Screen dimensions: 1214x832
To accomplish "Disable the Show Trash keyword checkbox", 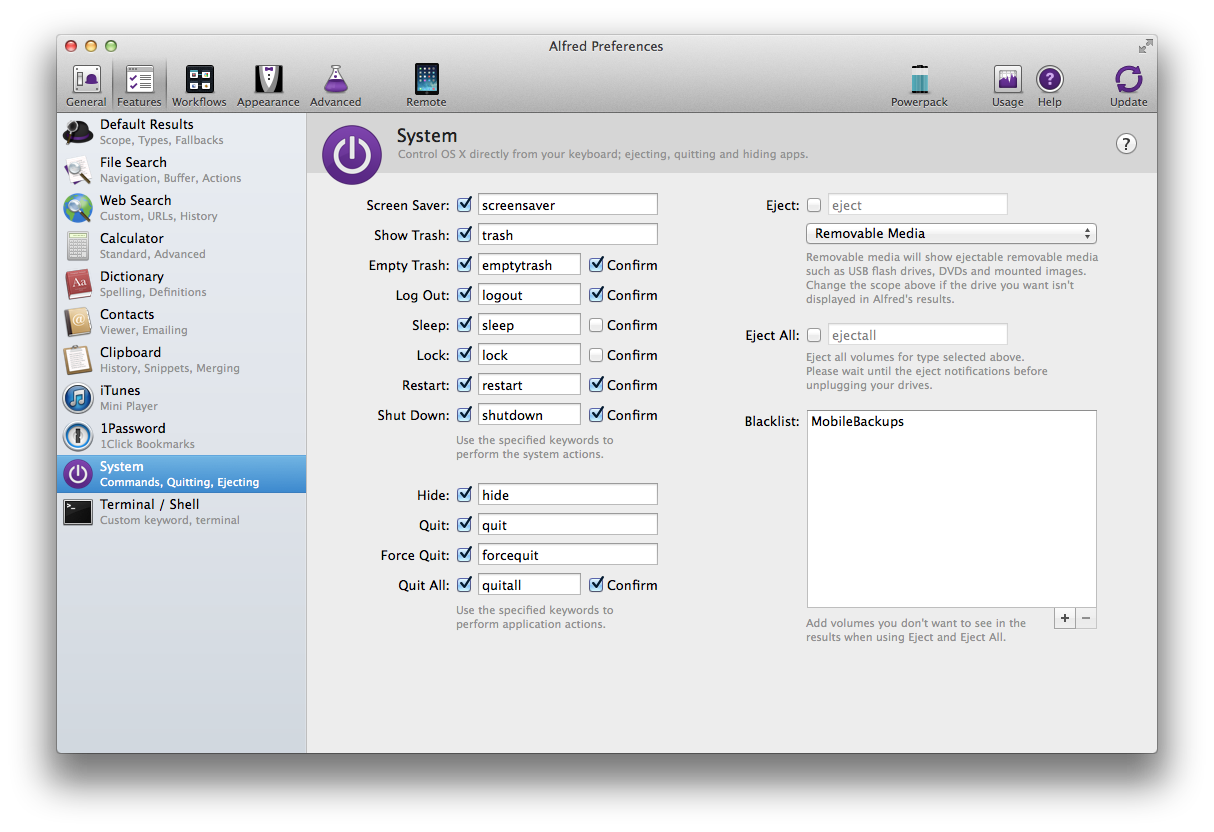I will click(464, 235).
